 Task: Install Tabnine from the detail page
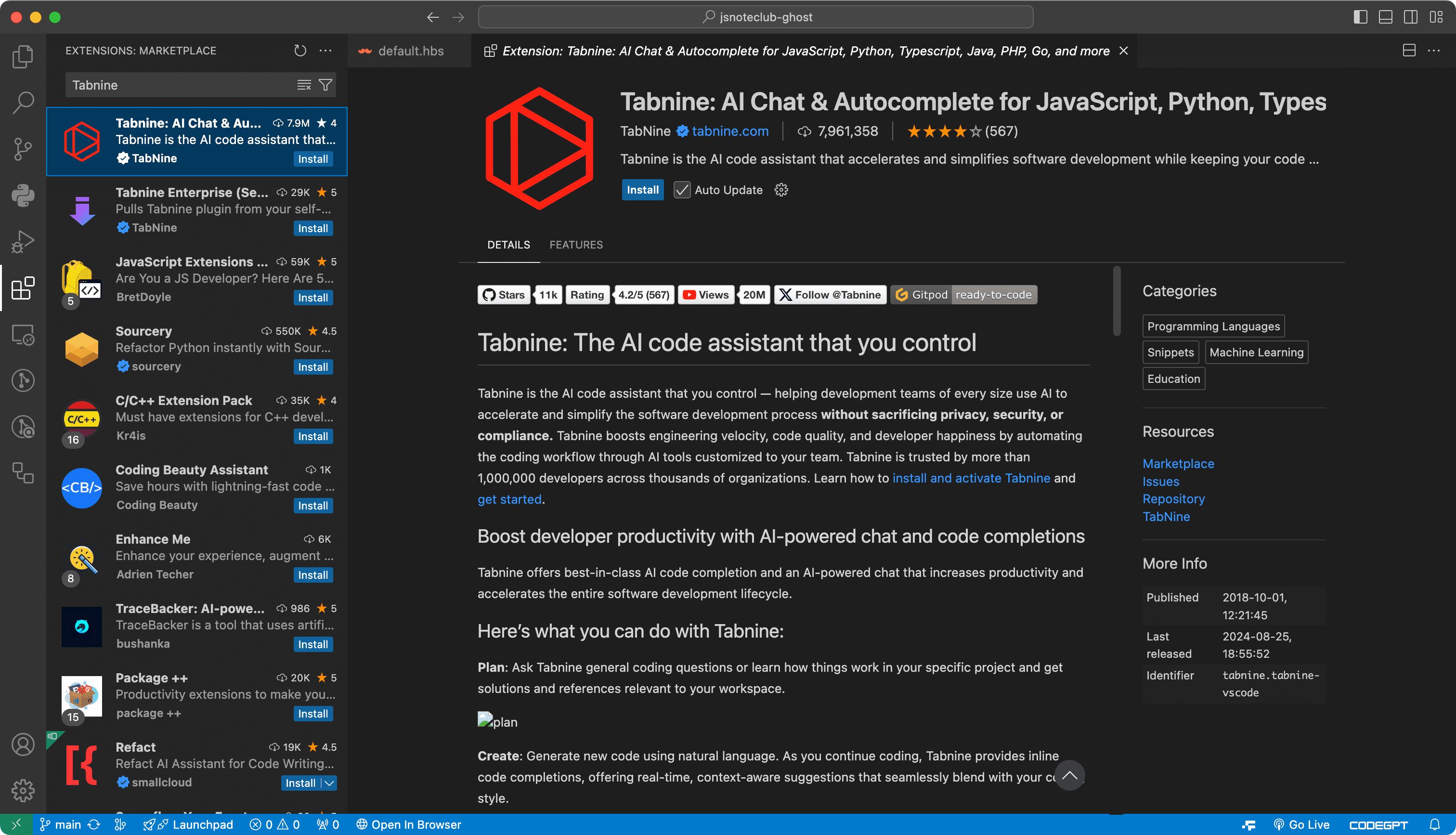tap(643, 190)
